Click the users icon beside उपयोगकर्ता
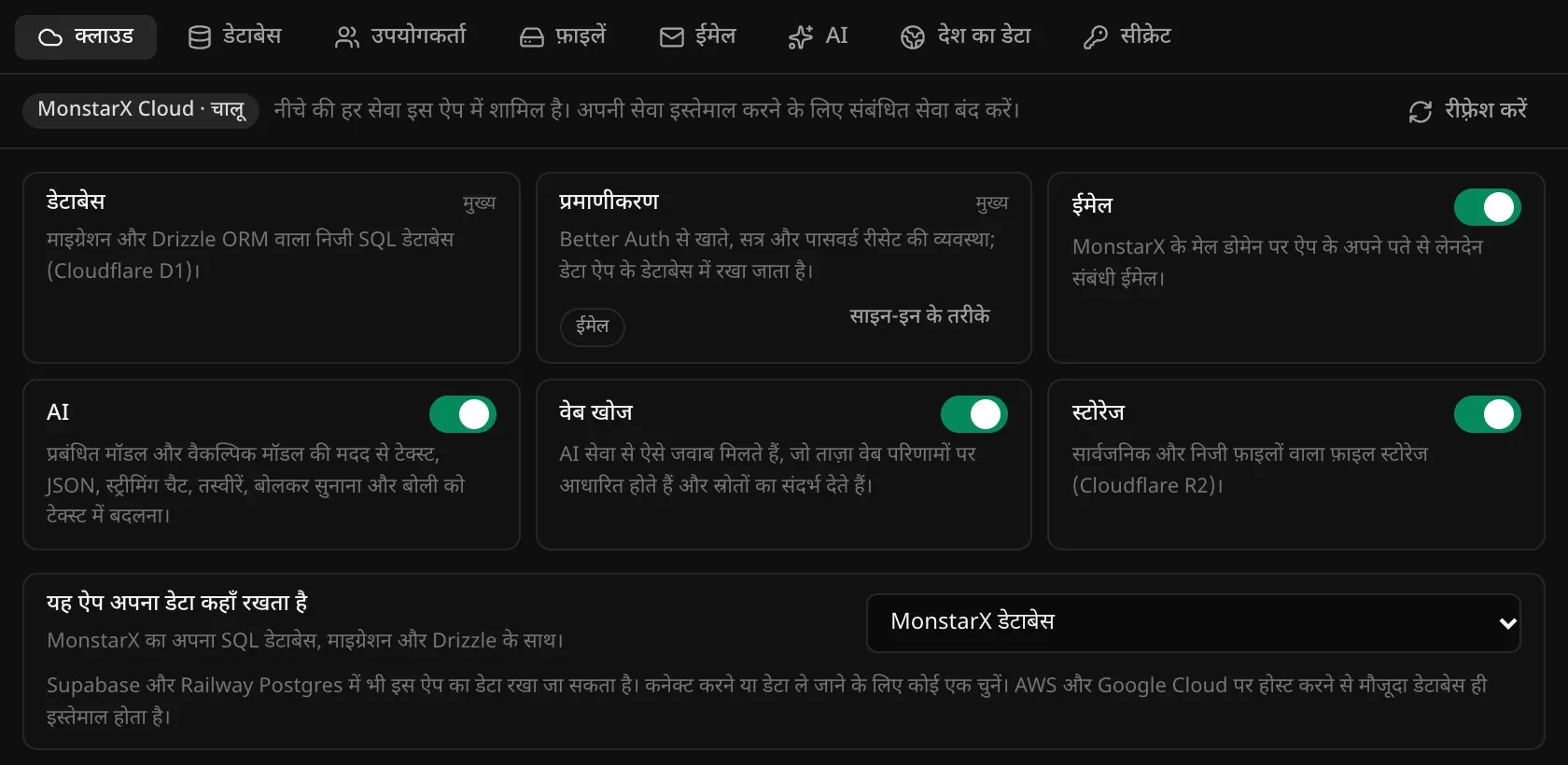1568x765 pixels. coord(347,37)
